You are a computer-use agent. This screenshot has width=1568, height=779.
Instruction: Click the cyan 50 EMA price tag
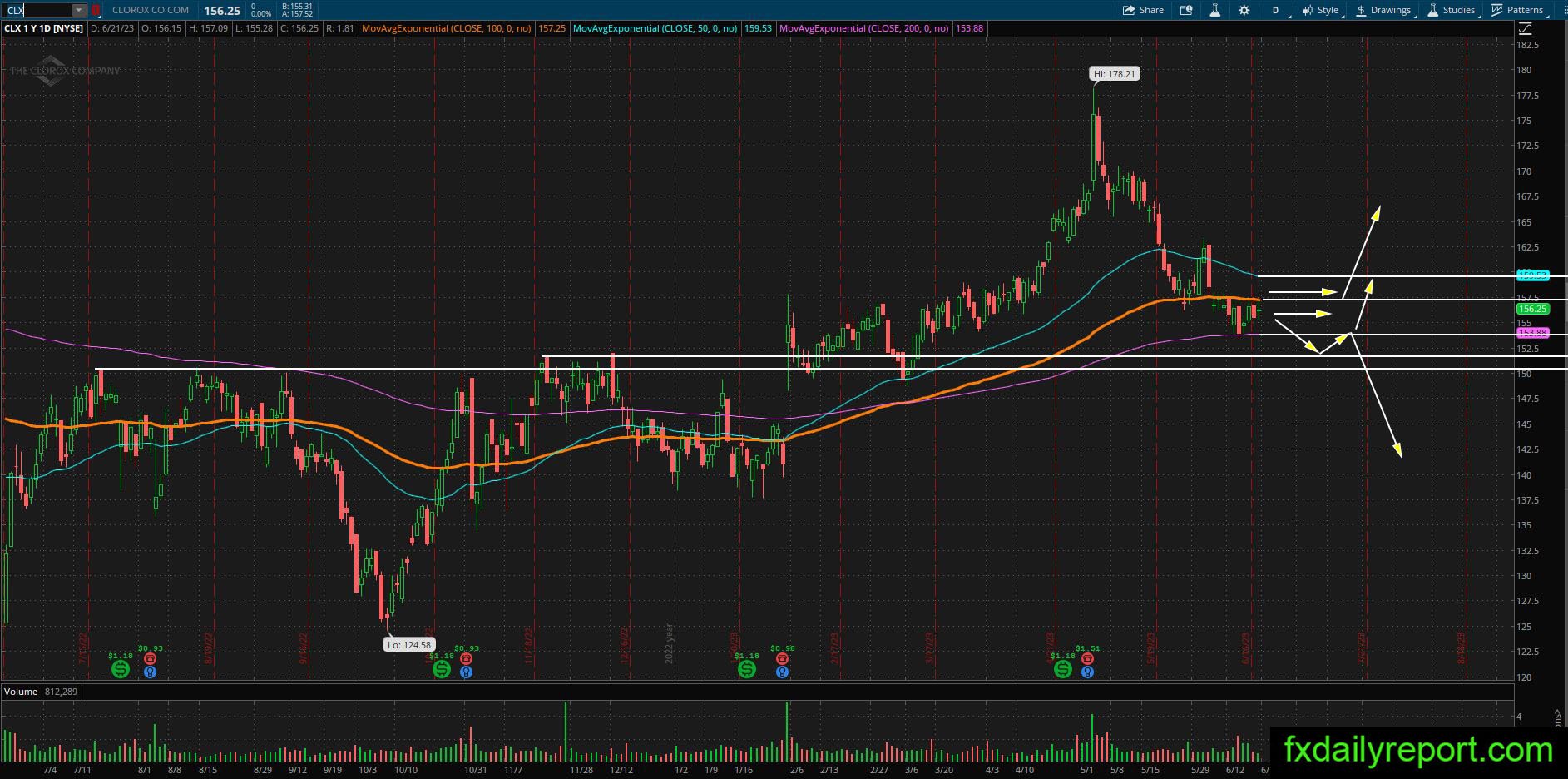[x=1532, y=275]
